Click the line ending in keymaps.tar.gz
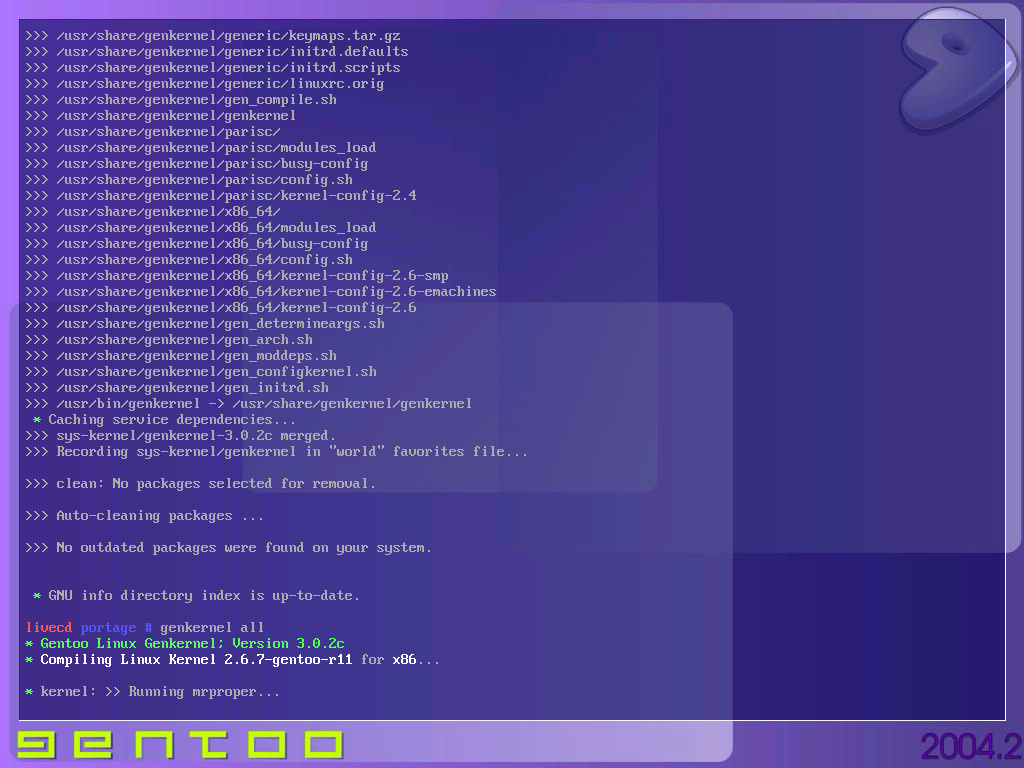The height and width of the screenshot is (768, 1024). 213,36
